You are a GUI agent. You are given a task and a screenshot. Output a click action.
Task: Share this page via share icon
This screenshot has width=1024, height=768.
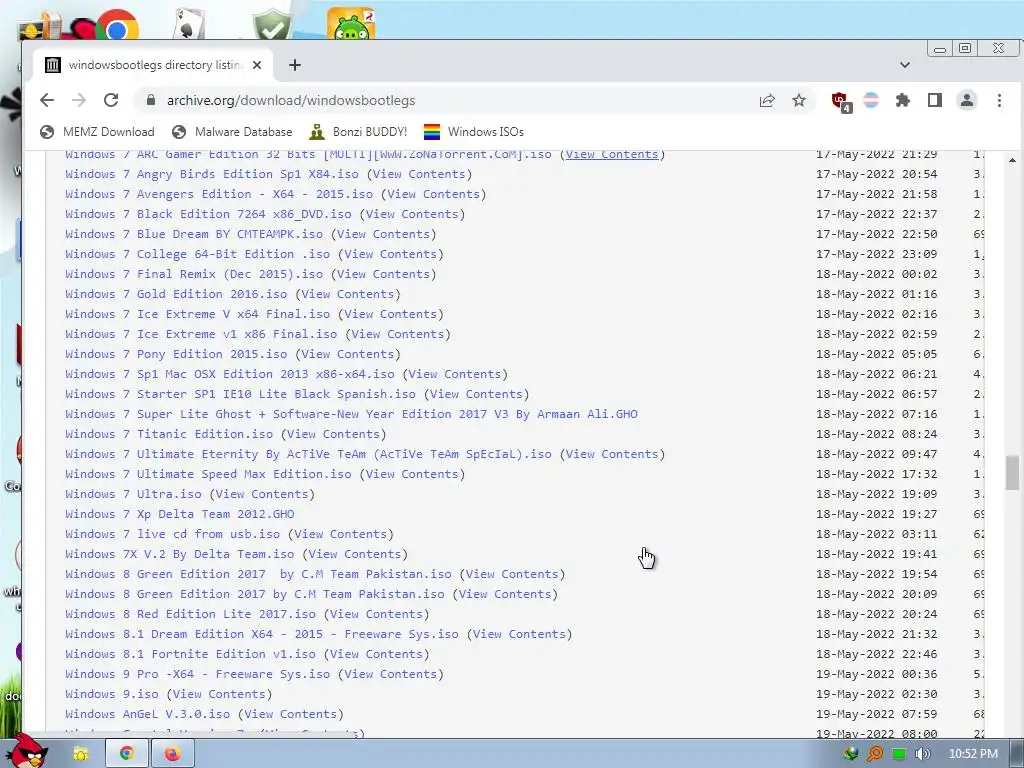coord(767,101)
